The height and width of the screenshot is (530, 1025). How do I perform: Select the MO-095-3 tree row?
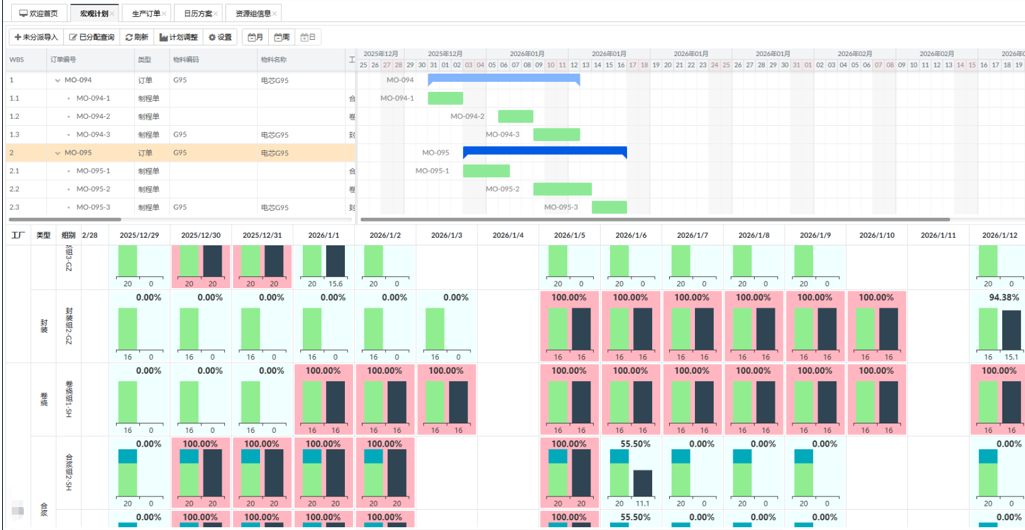[180, 207]
